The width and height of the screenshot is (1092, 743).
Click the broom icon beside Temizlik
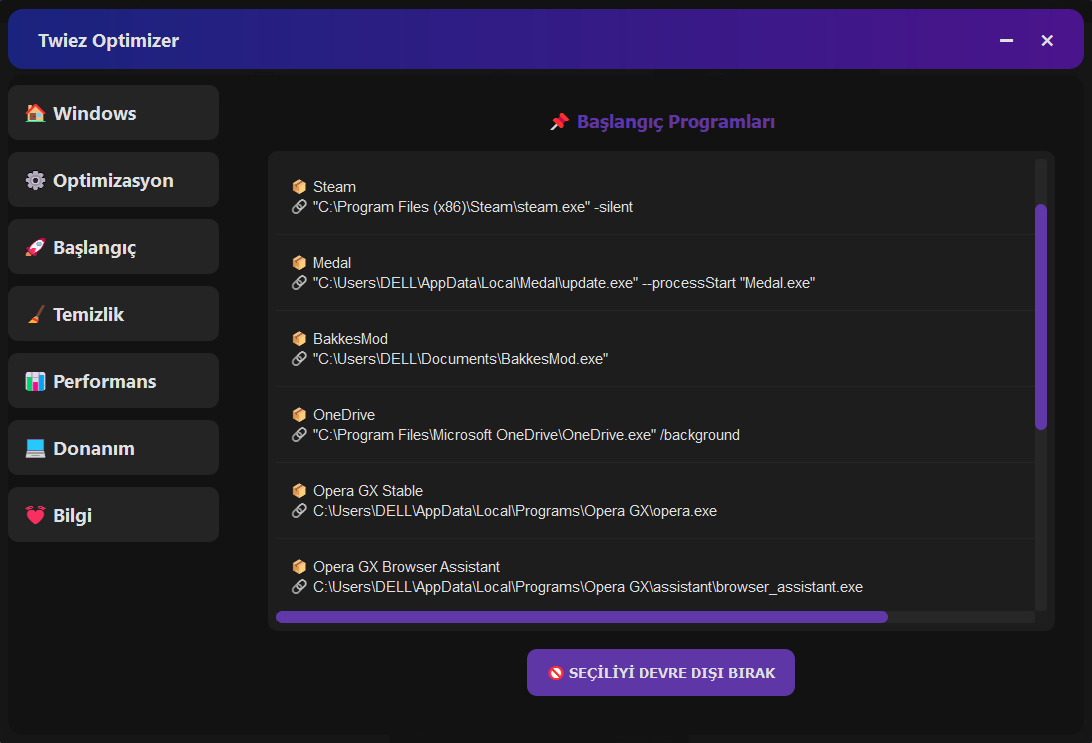click(x=36, y=314)
